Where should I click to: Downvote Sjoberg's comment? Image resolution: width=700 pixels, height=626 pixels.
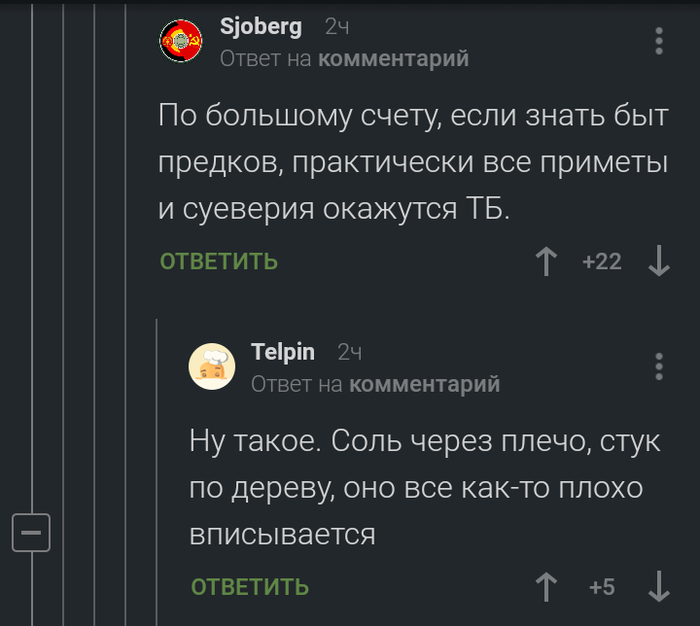click(658, 262)
